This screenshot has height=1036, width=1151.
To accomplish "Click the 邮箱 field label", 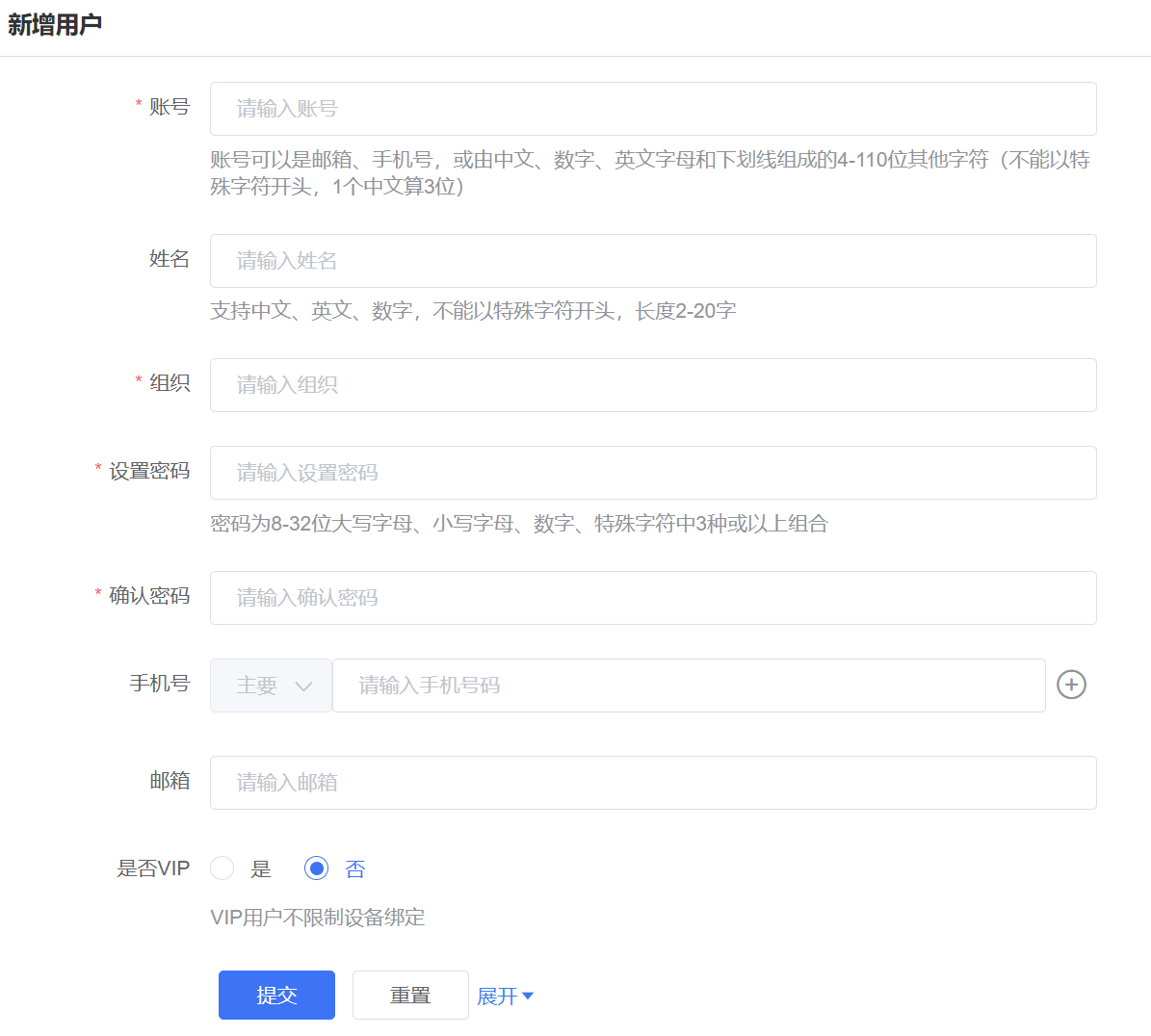I will point(170,781).
